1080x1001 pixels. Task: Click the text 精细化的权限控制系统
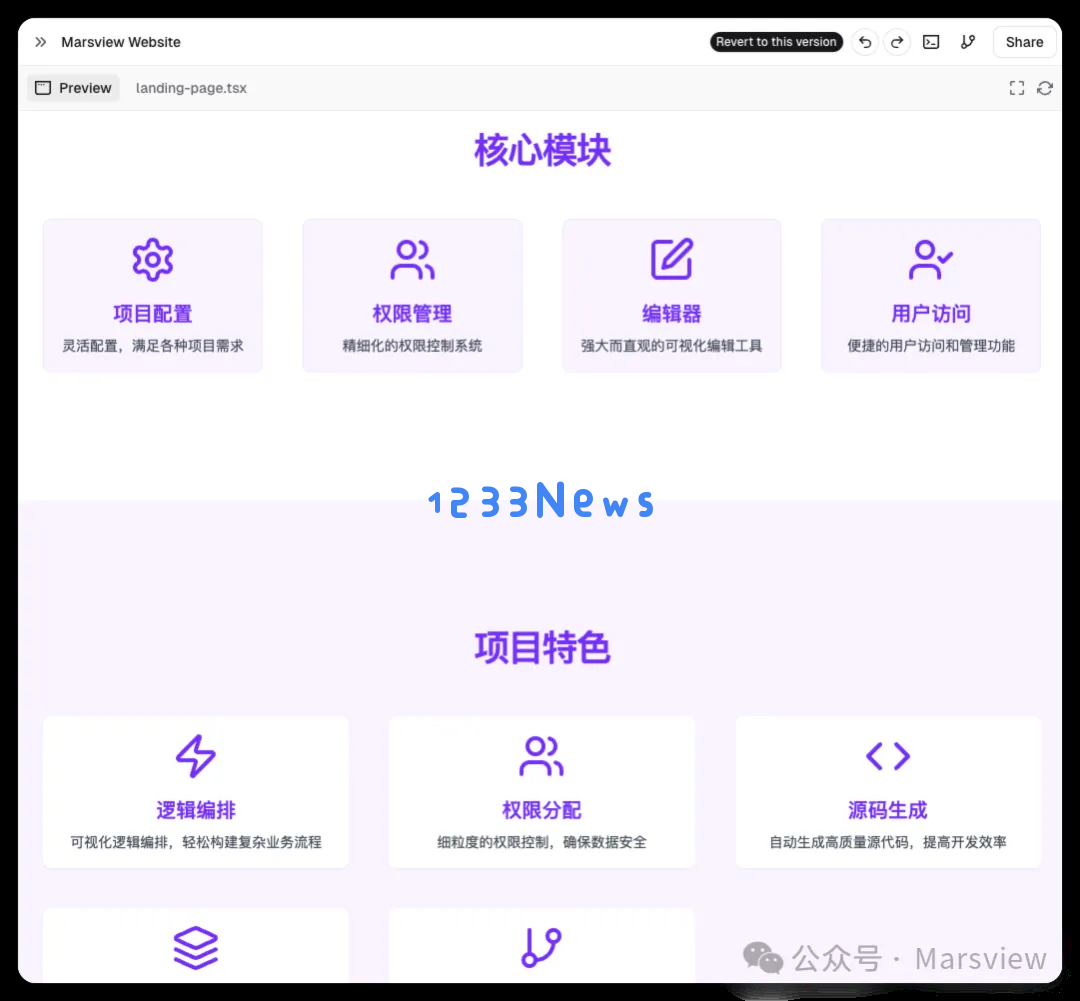[412, 346]
